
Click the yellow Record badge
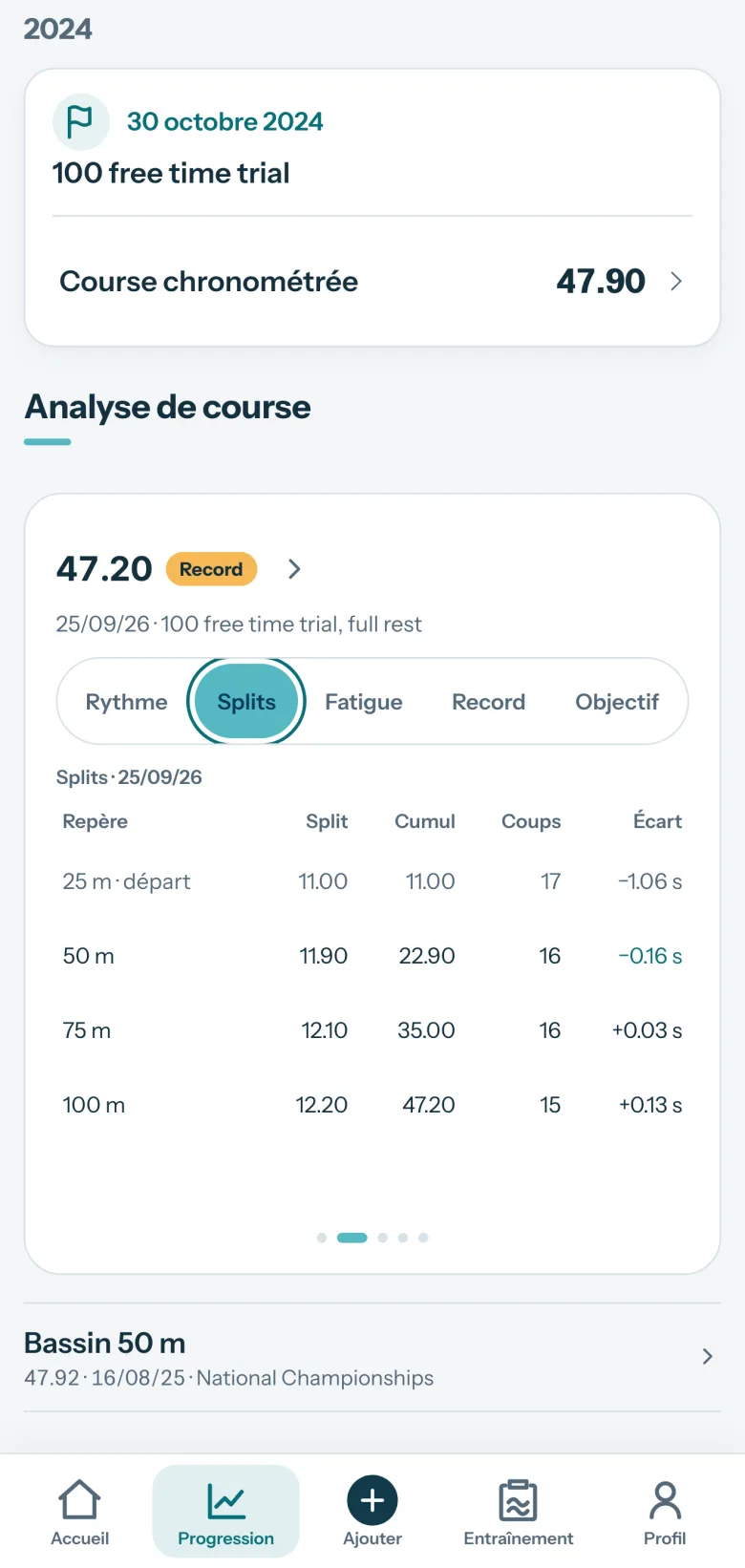tap(211, 569)
